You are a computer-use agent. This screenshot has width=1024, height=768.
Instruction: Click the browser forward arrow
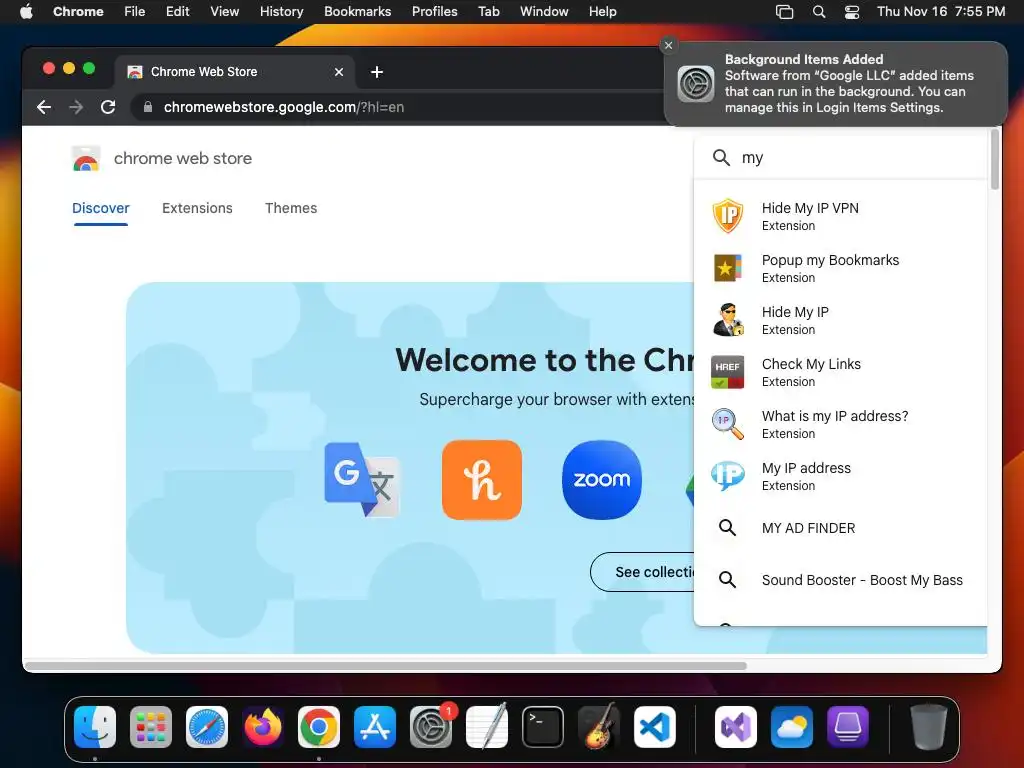(76, 107)
